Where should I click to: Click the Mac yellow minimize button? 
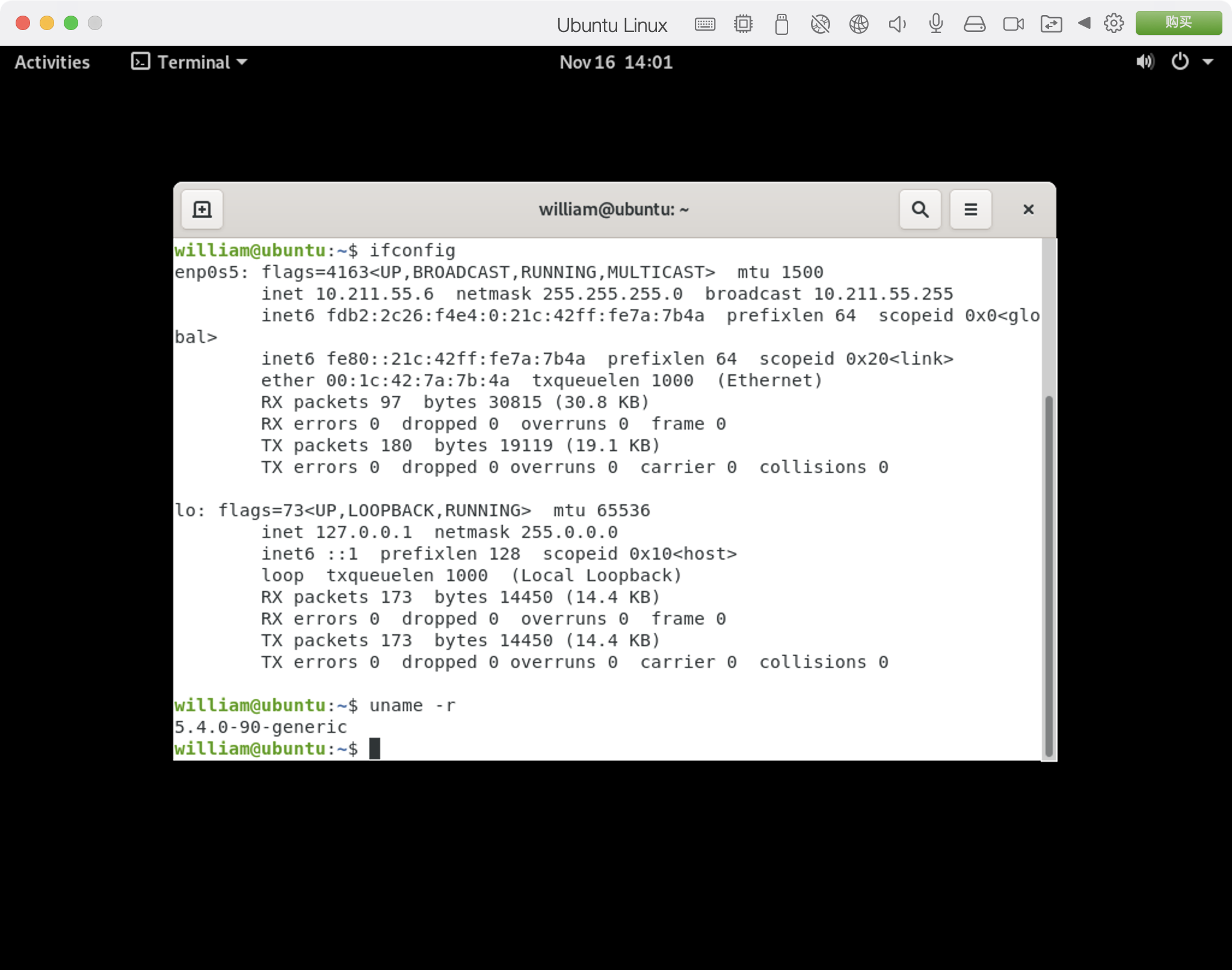click(47, 23)
